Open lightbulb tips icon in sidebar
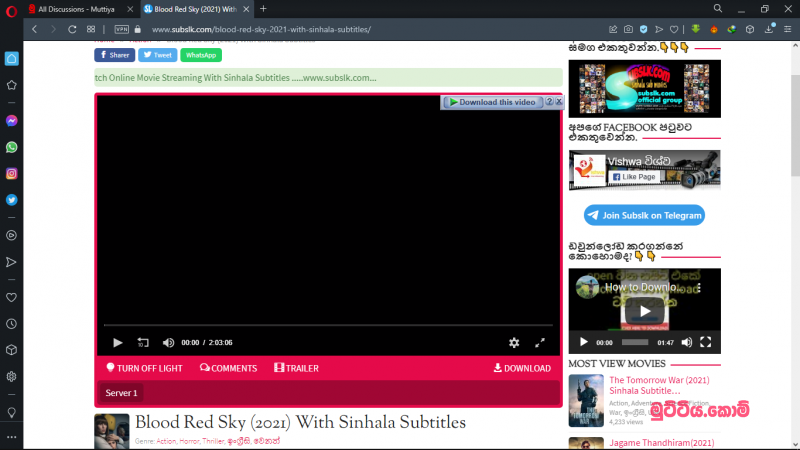Viewport: 800px width, 450px height. 11,412
